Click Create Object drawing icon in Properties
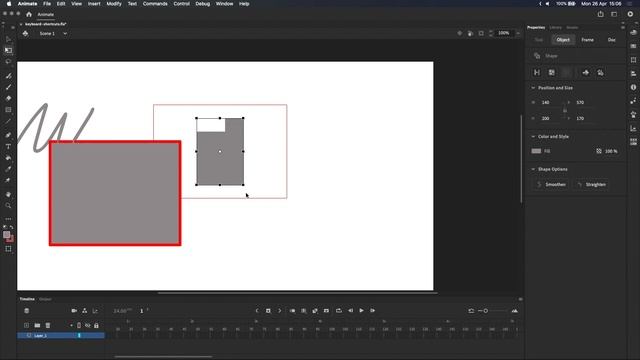 pyautogui.click(x=537, y=73)
